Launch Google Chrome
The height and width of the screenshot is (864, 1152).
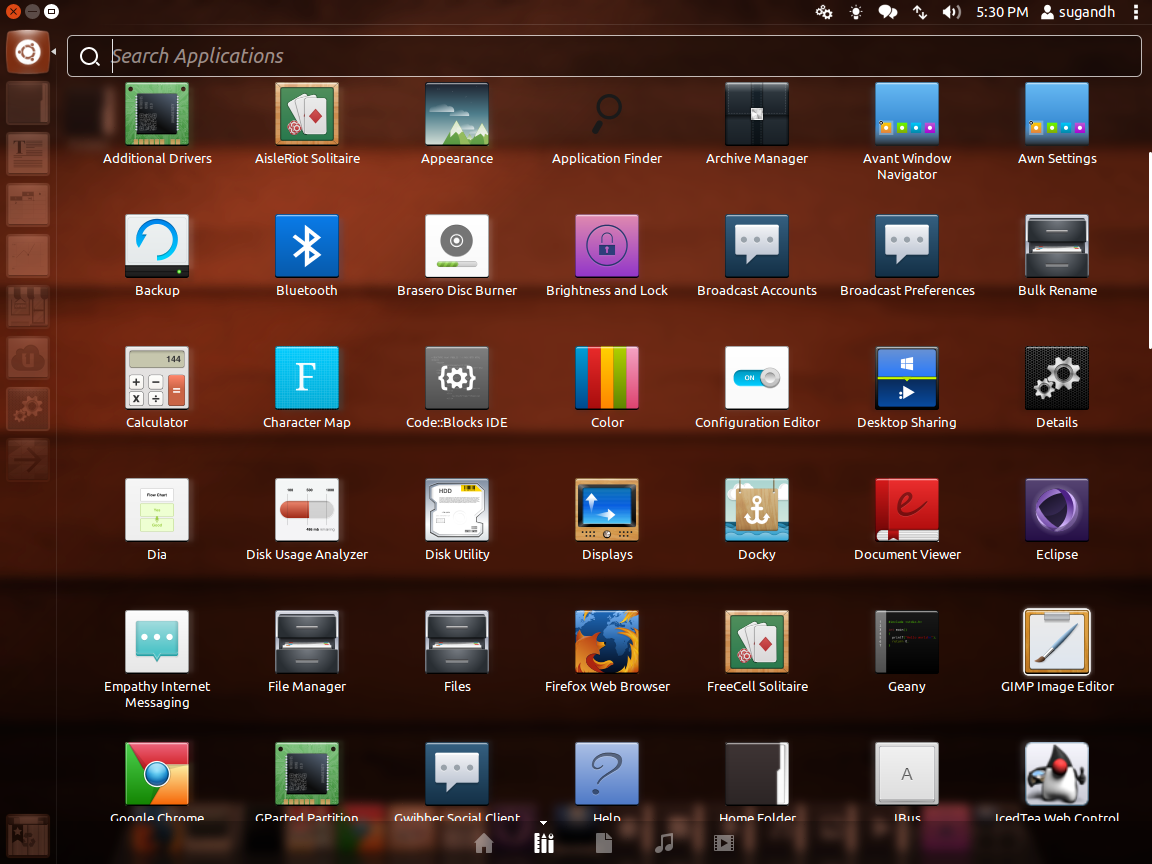click(156, 774)
